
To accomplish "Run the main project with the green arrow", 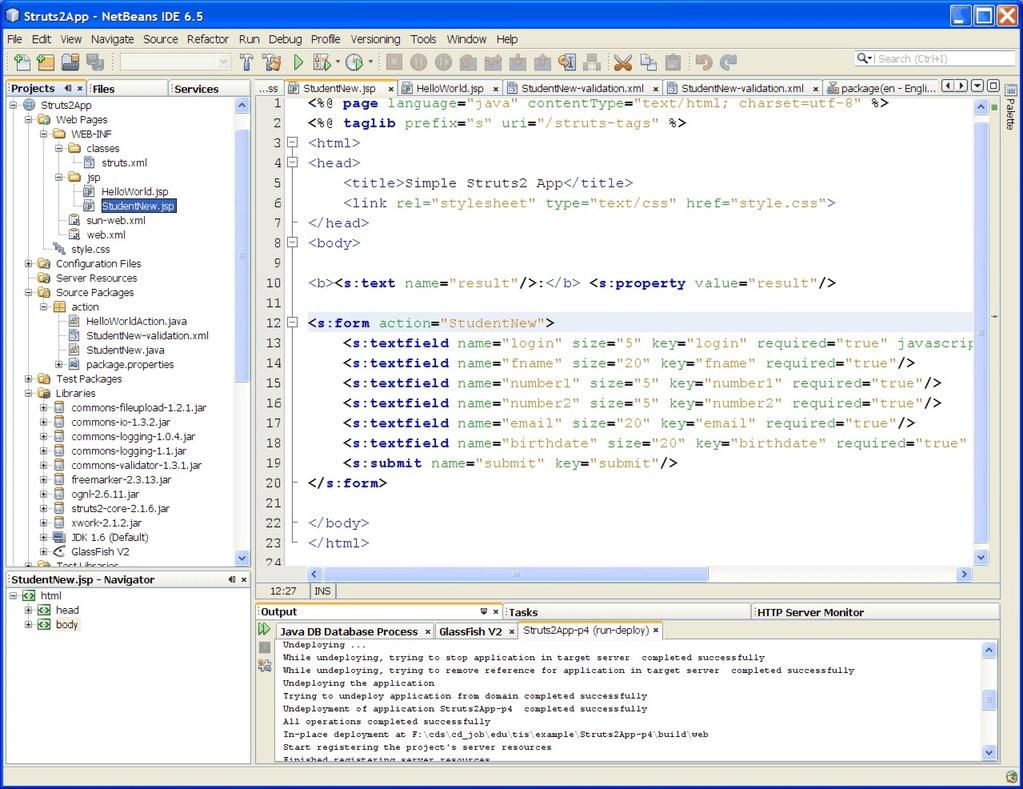I will pos(298,62).
